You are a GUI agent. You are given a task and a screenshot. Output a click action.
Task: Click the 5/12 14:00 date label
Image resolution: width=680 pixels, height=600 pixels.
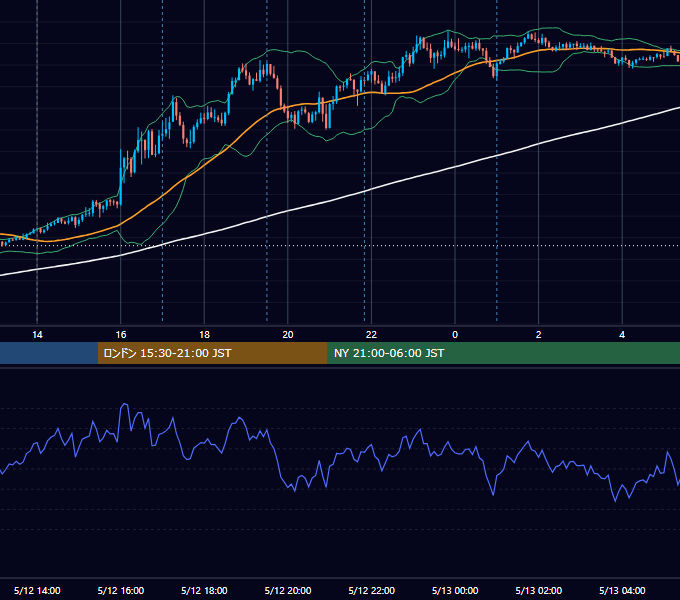coord(37,590)
